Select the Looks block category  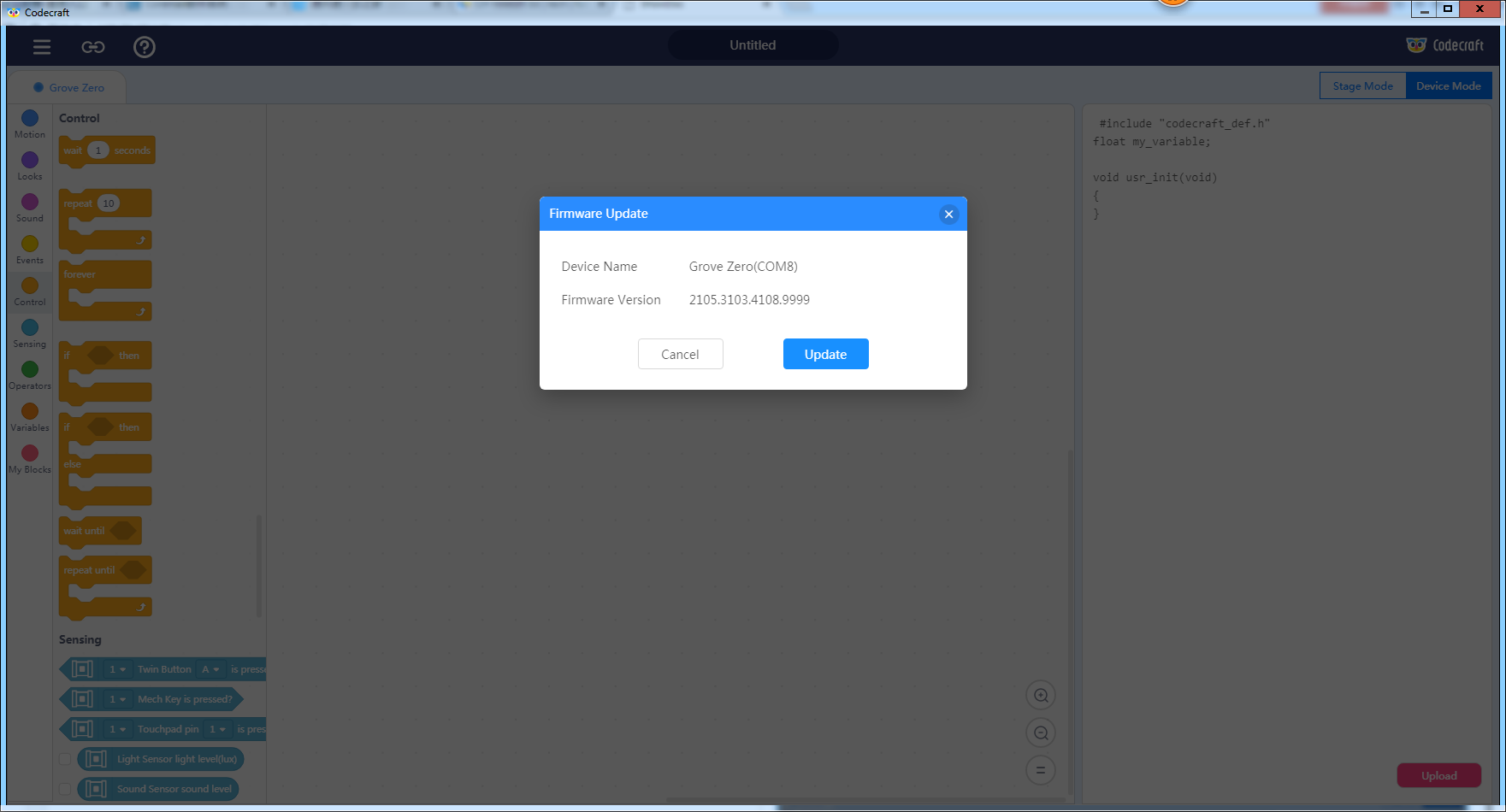(30, 166)
